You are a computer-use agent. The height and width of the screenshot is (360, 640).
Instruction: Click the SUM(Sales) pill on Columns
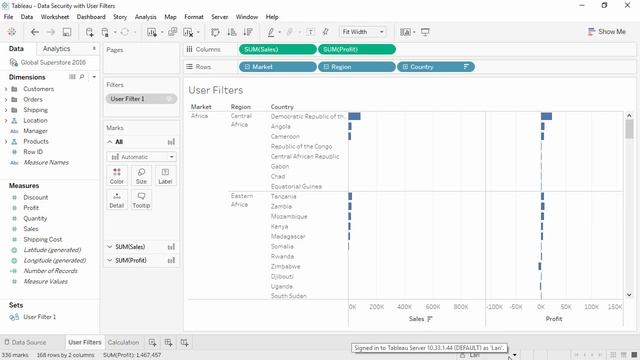[x=278, y=49]
